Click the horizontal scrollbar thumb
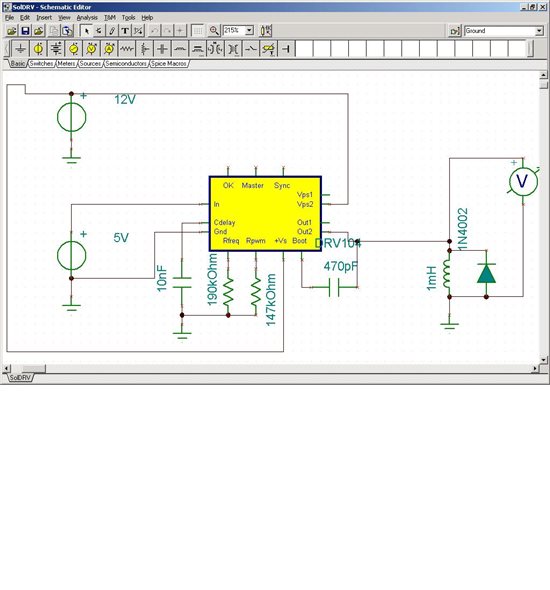This screenshot has height=590, width=550. point(34,368)
